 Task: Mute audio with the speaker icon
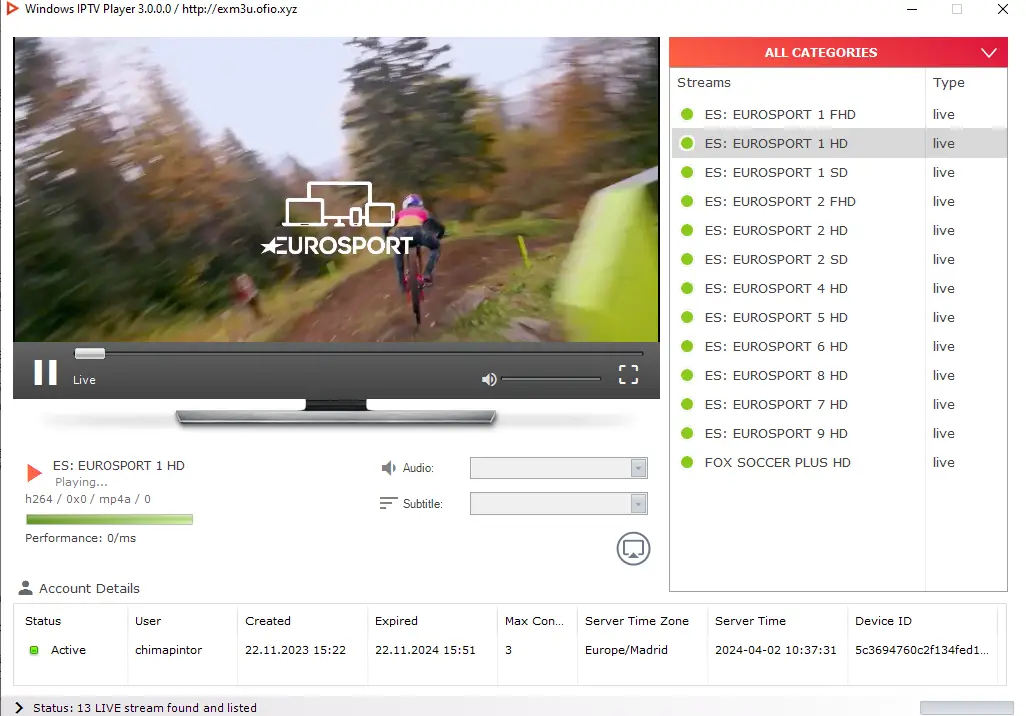click(489, 380)
